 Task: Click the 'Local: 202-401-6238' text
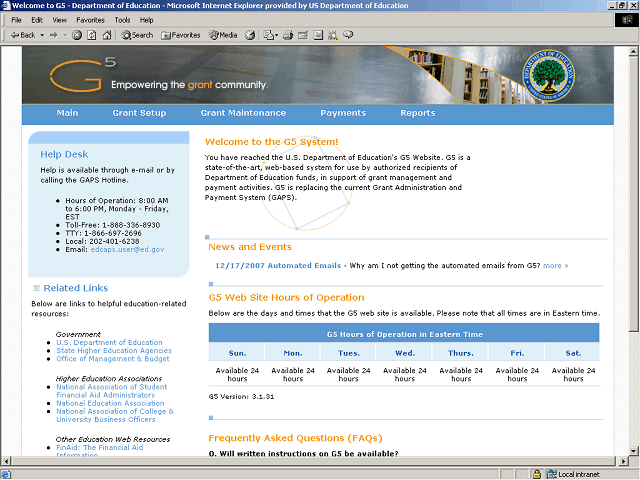[102, 242]
